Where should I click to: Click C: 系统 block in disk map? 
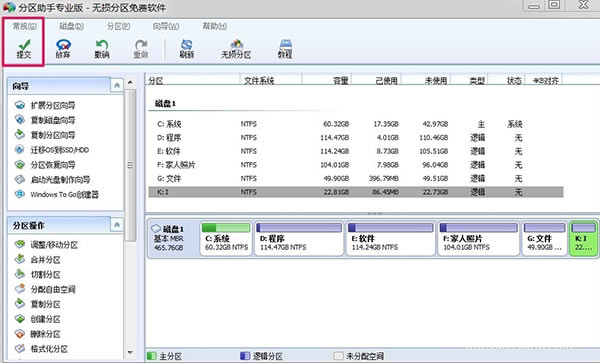tap(226, 238)
